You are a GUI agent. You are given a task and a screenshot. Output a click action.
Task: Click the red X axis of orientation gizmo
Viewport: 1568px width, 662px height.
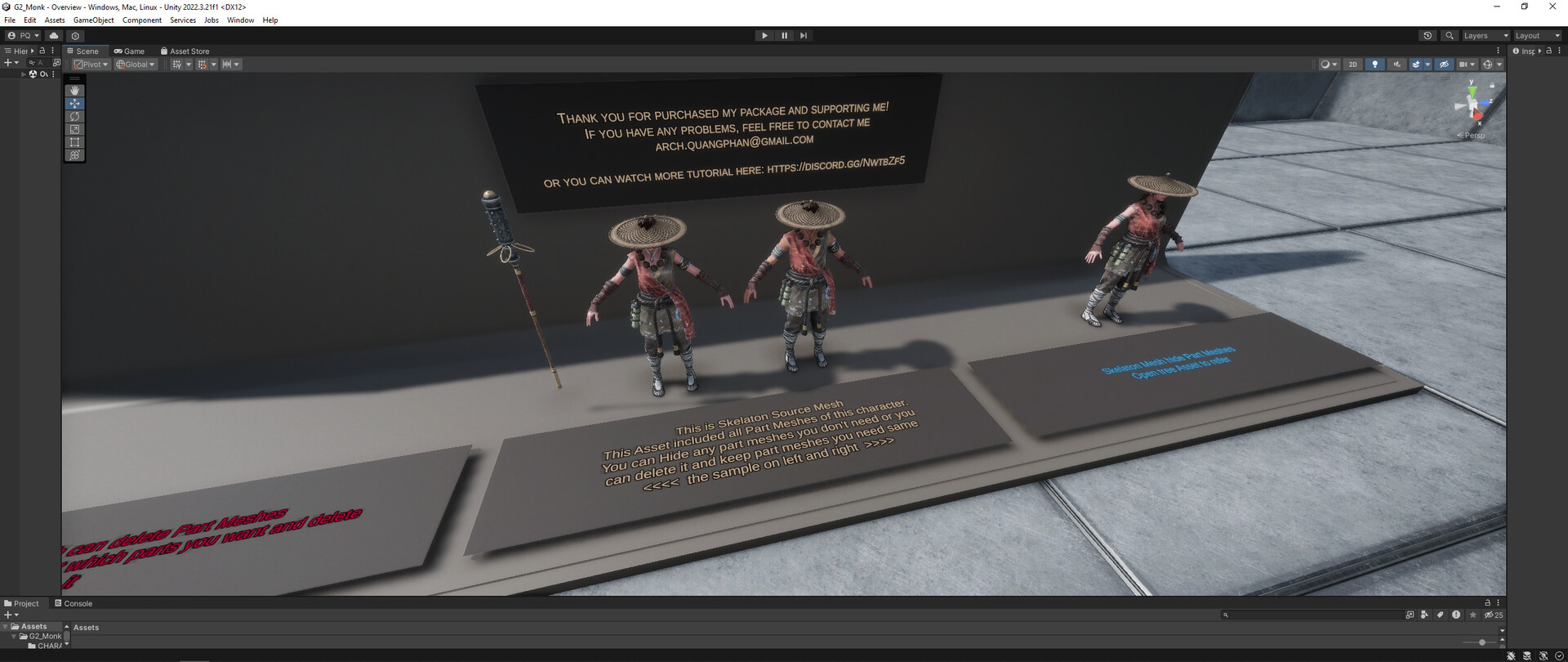[1477, 116]
